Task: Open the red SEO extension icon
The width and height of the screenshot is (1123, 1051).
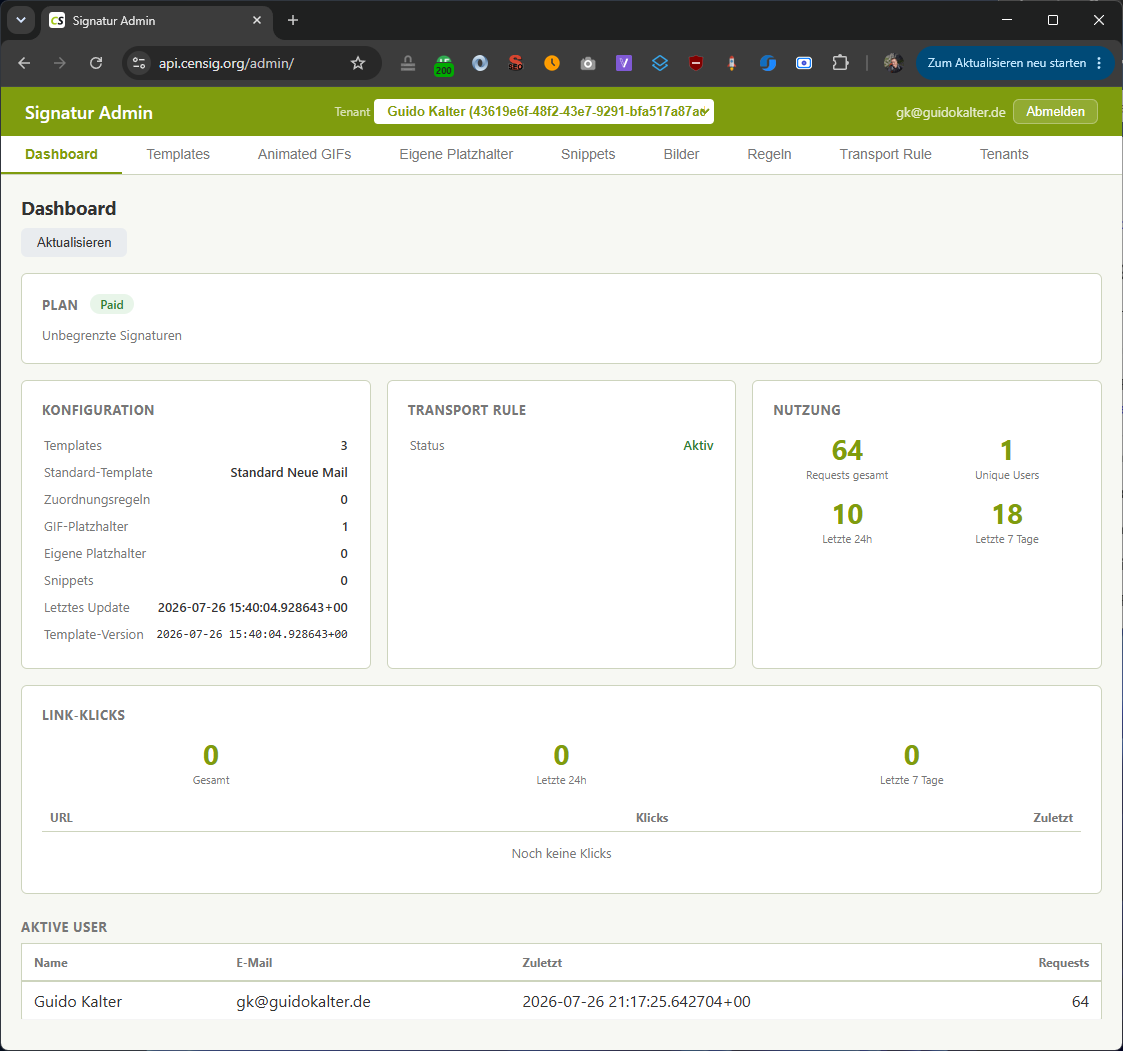Action: point(516,63)
